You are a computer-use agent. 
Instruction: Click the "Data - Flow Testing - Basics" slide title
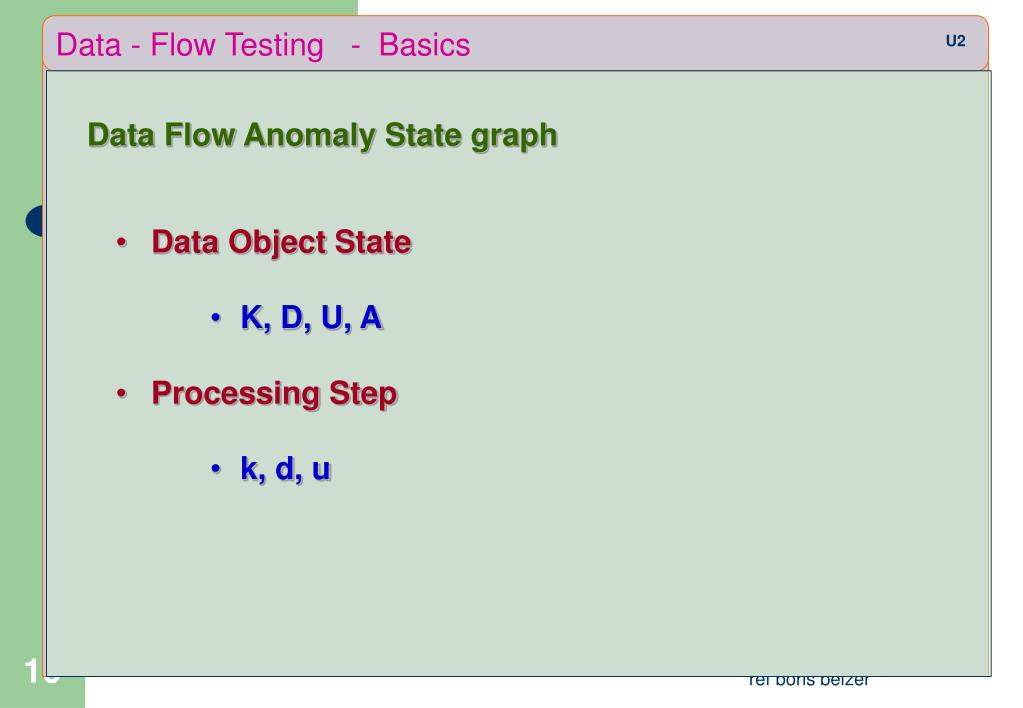click(x=263, y=45)
